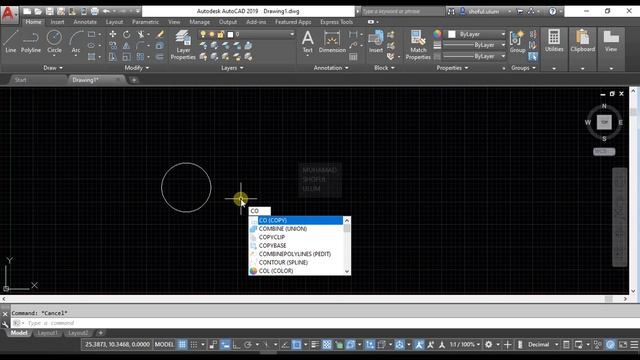The width and height of the screenshot is (640, 360).
Task: Open the object color ByLayer dropdown
Action: coord(476,34)
